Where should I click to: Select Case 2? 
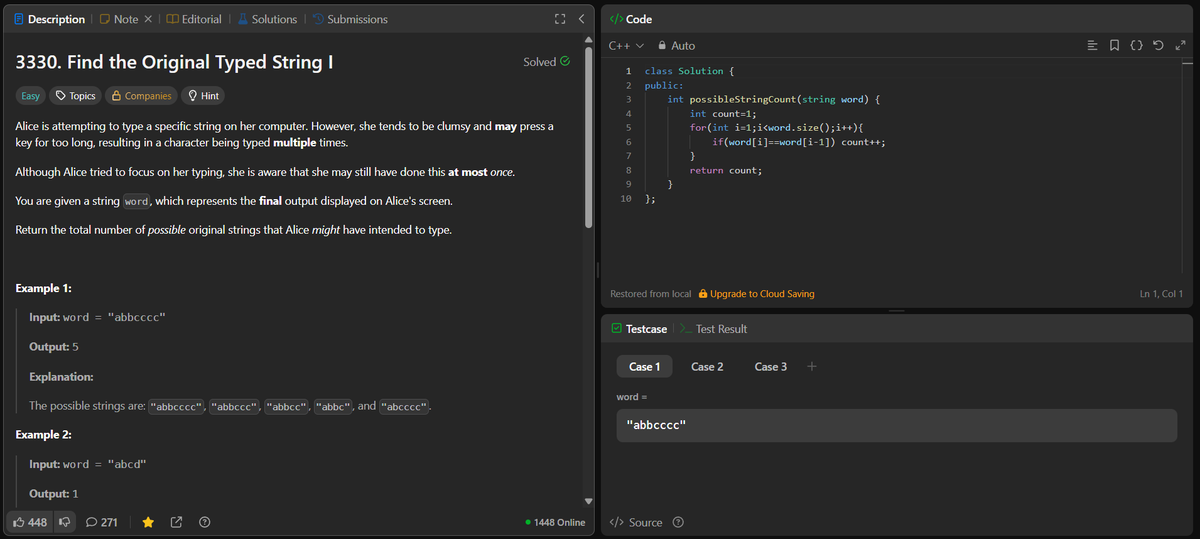707,366
